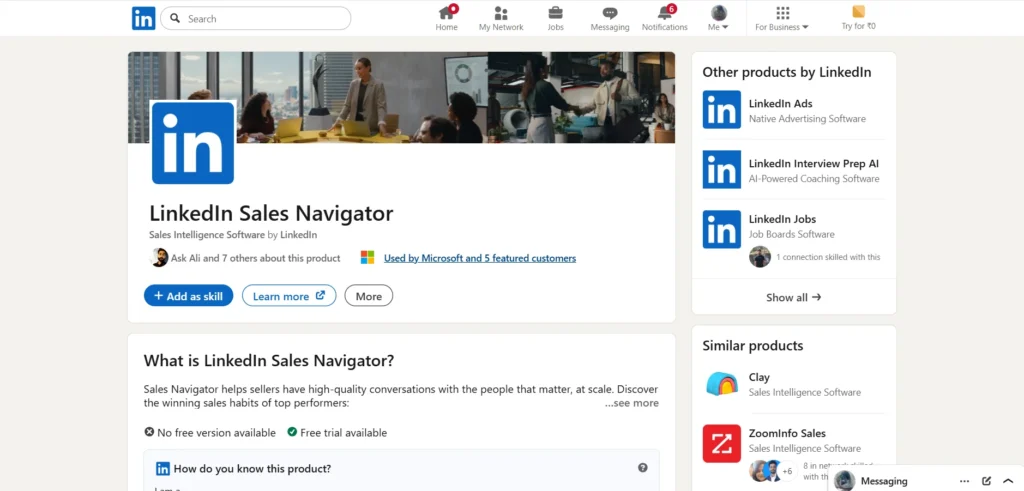Click LinkedIn icon beside How do you know

pyautogui.click(x=163, y=468)
